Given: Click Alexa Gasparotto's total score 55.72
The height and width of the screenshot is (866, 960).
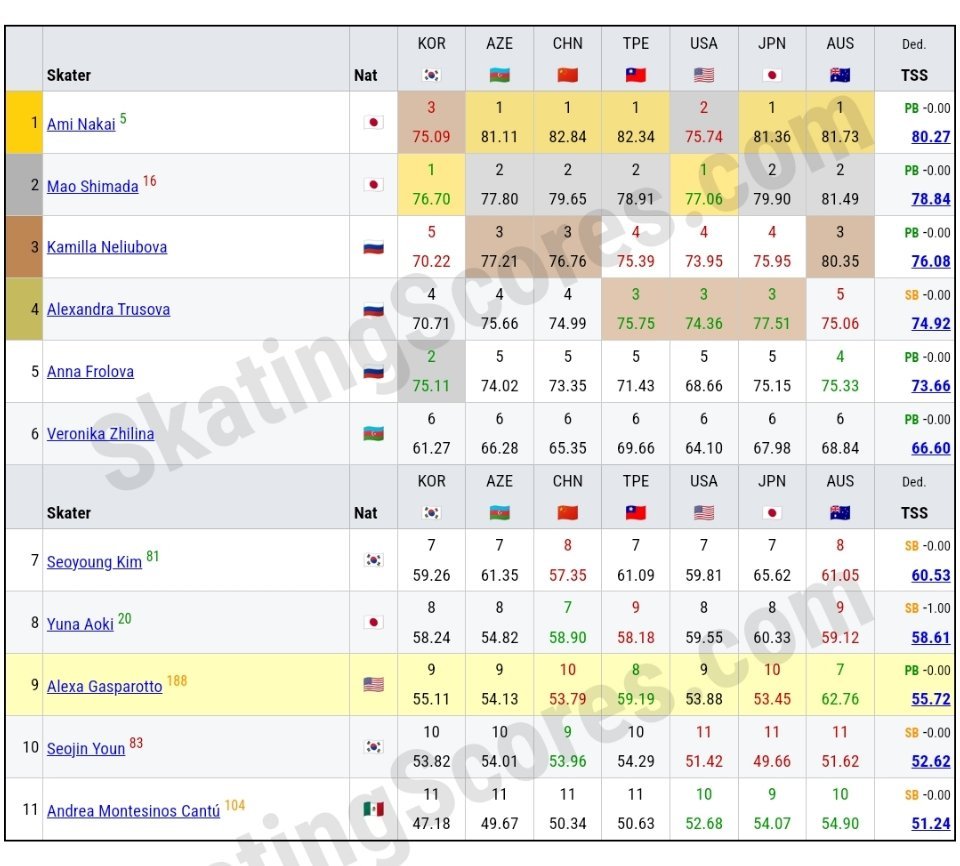Looking at the screenshot, I should click(931, 699).
